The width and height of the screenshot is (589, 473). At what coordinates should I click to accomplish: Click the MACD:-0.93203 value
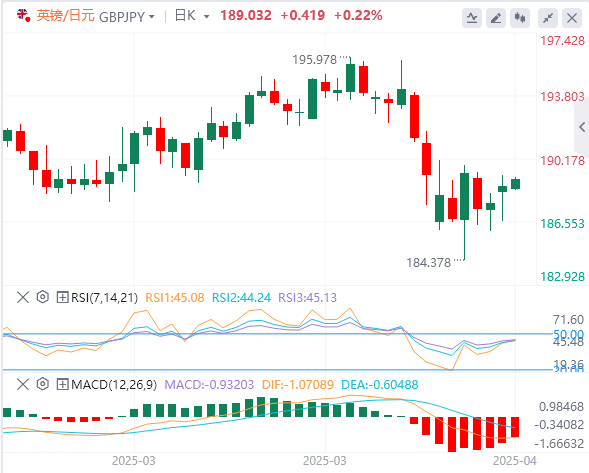click(x=209, y=385)
